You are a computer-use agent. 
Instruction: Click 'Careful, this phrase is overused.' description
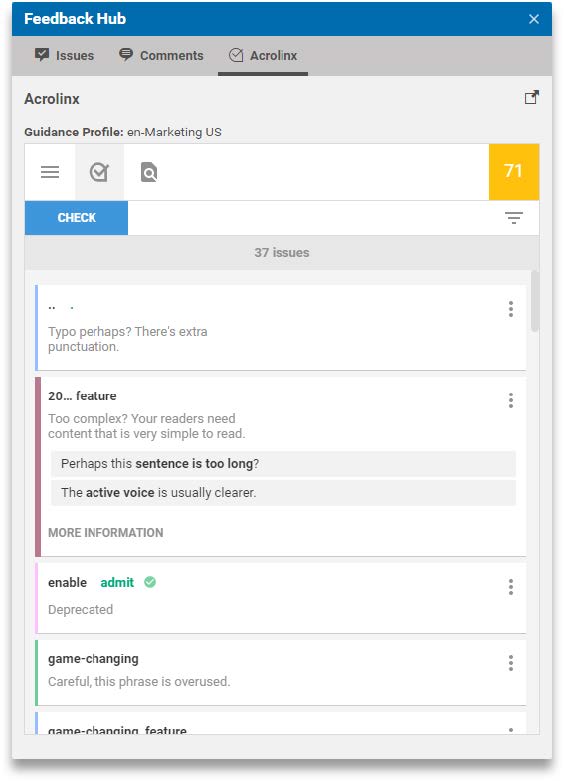pyautogui.click(x=139, y=681)
